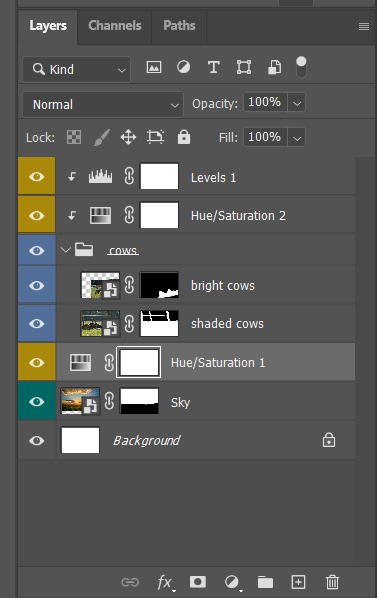Click the Opacity 100% field
The height and width of the screenshot is (598, 377).
tap(265, 102)
